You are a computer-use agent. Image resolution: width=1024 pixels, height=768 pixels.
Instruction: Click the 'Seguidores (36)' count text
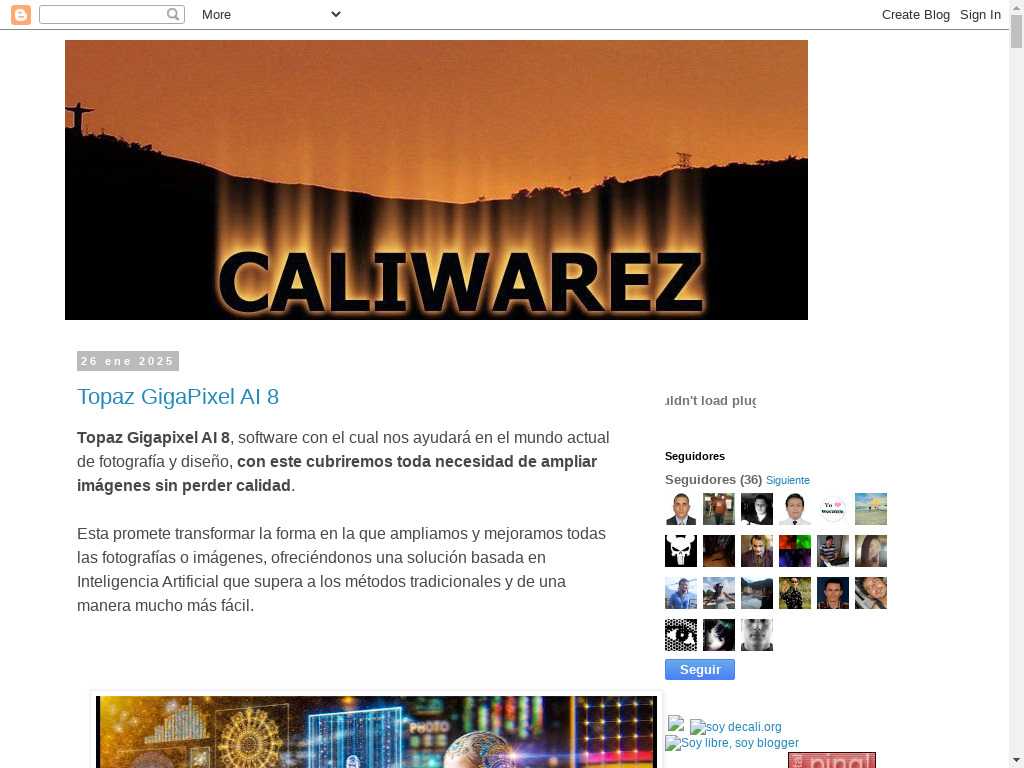coord(713,479)
